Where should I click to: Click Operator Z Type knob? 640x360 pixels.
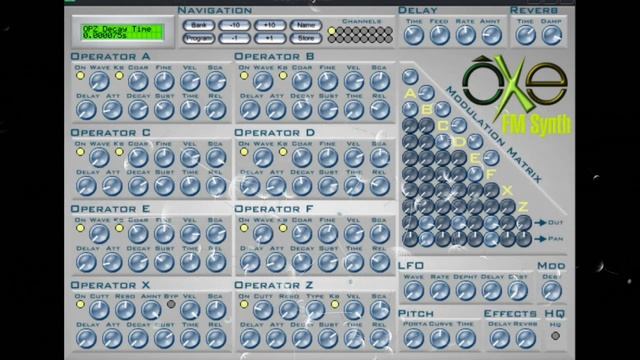point(315,310)
